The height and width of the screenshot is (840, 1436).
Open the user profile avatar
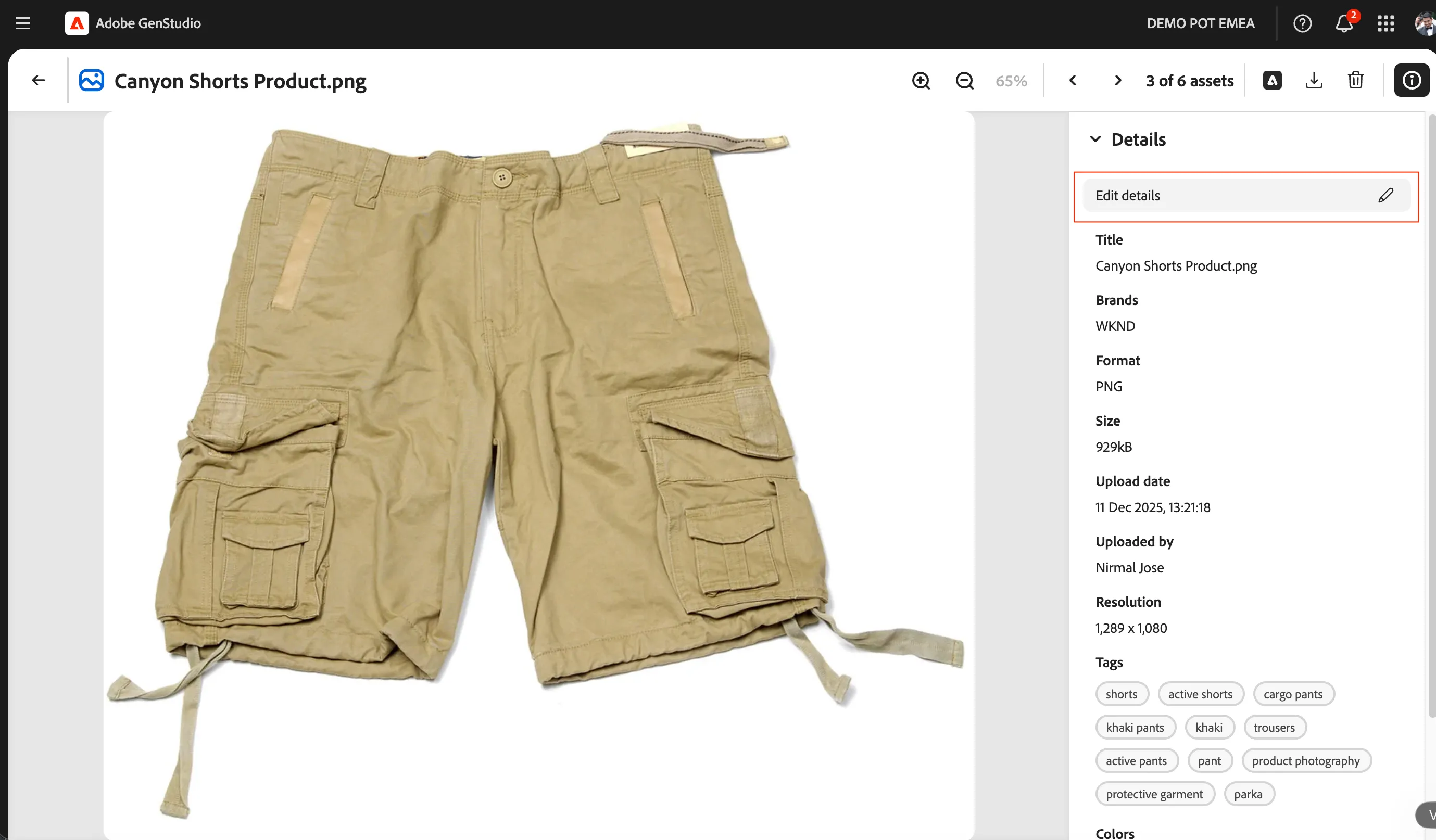pyautogui.click(x=1425, y=23)
